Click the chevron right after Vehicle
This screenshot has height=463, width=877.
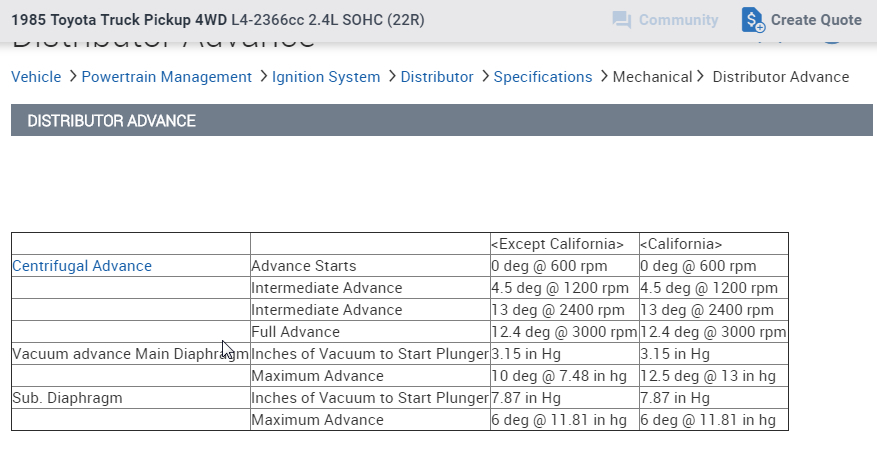tap(71, 77)
